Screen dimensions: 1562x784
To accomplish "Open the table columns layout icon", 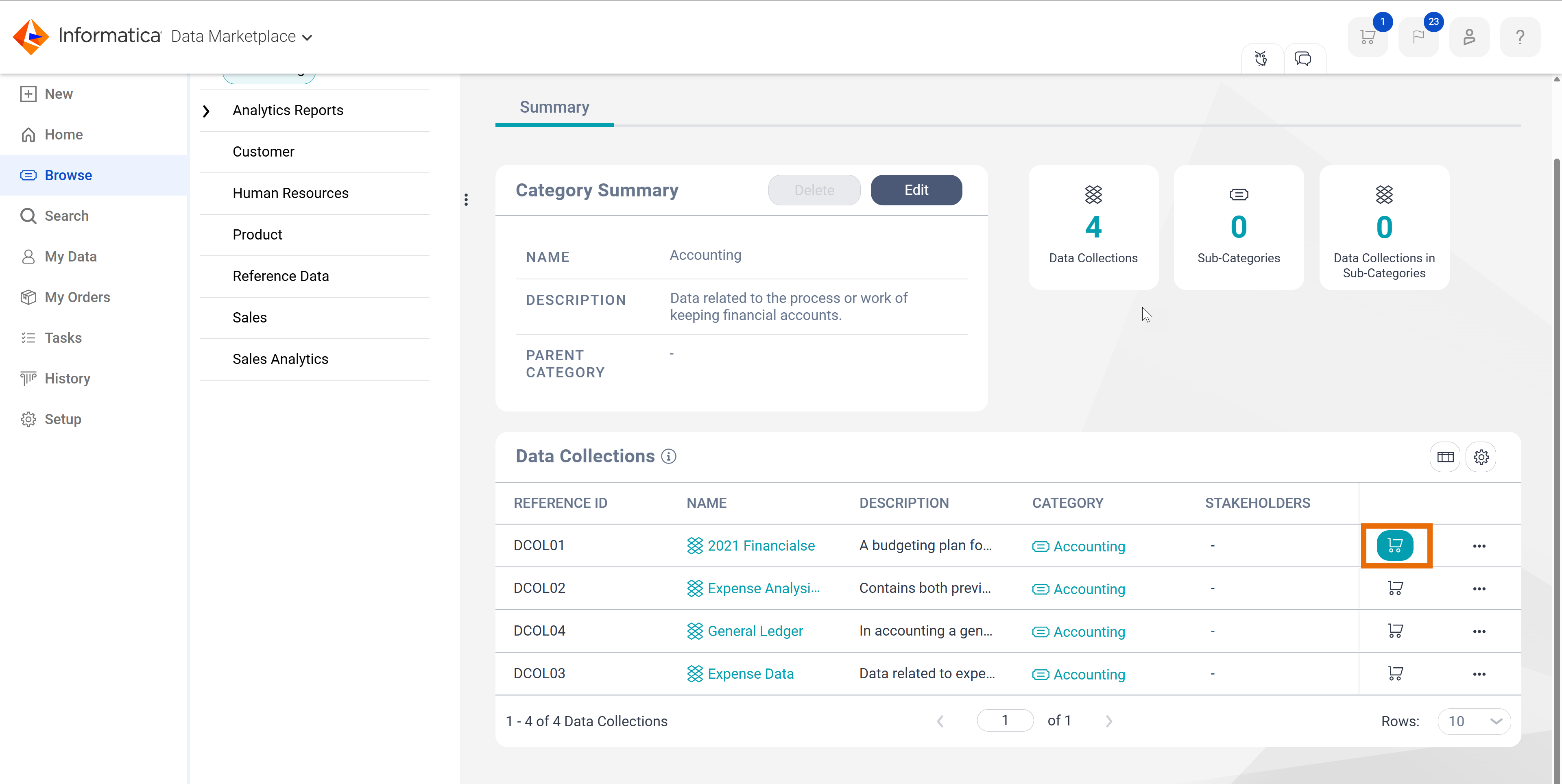I will [1445, 457].
